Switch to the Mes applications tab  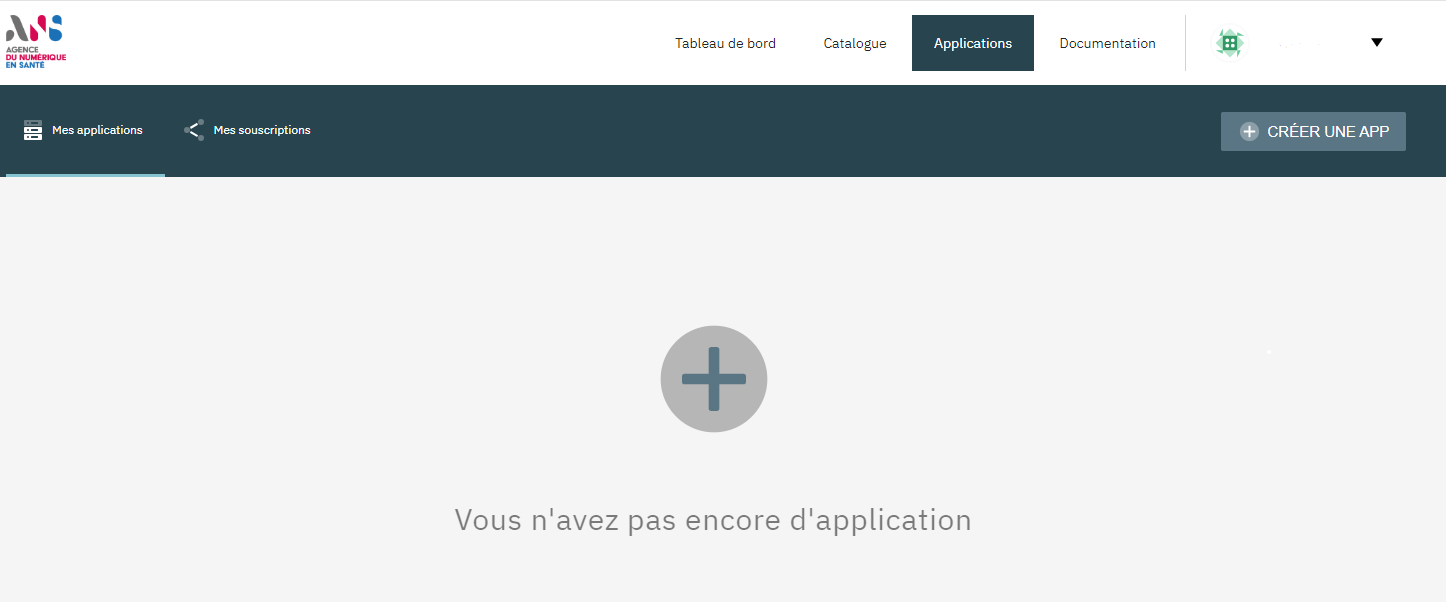(x=97, y=130)
